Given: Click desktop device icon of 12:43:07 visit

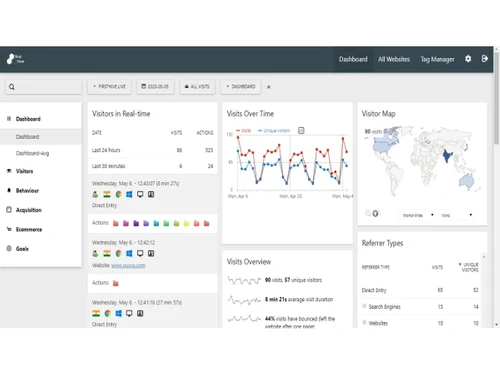Looking at the screenshot, I should (140, 194).
